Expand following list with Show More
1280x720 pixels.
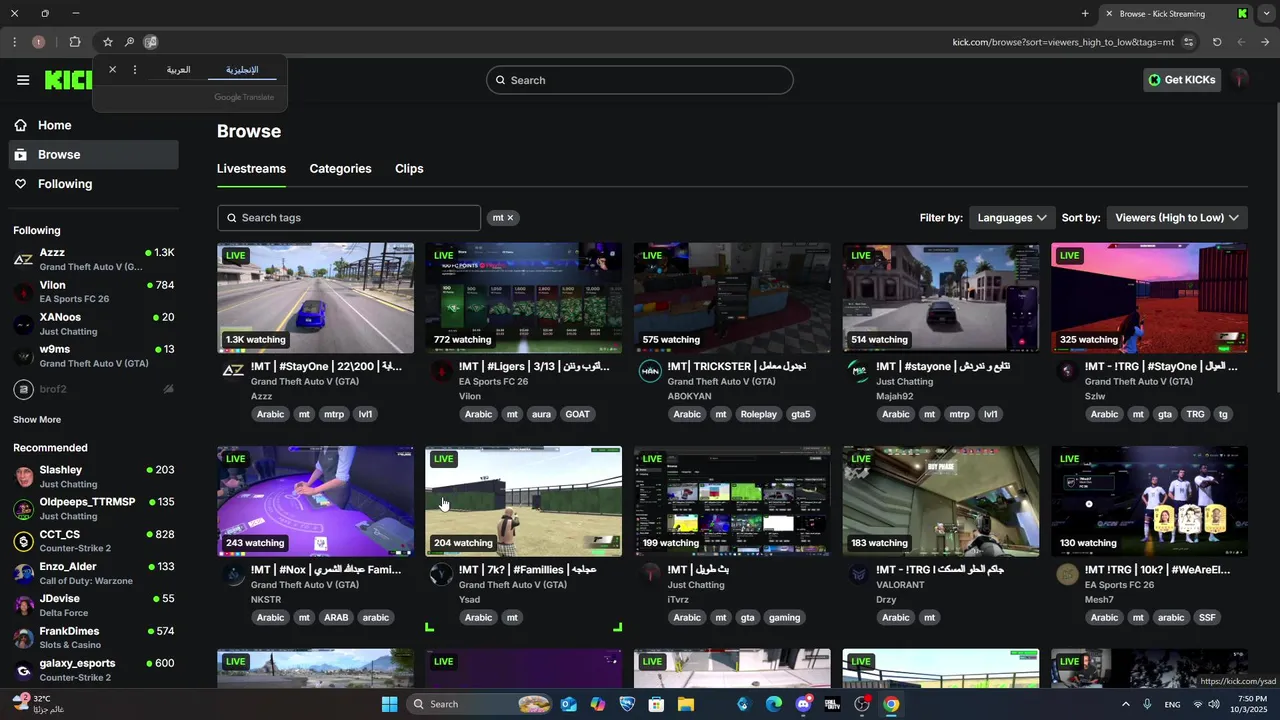[37, 420]
